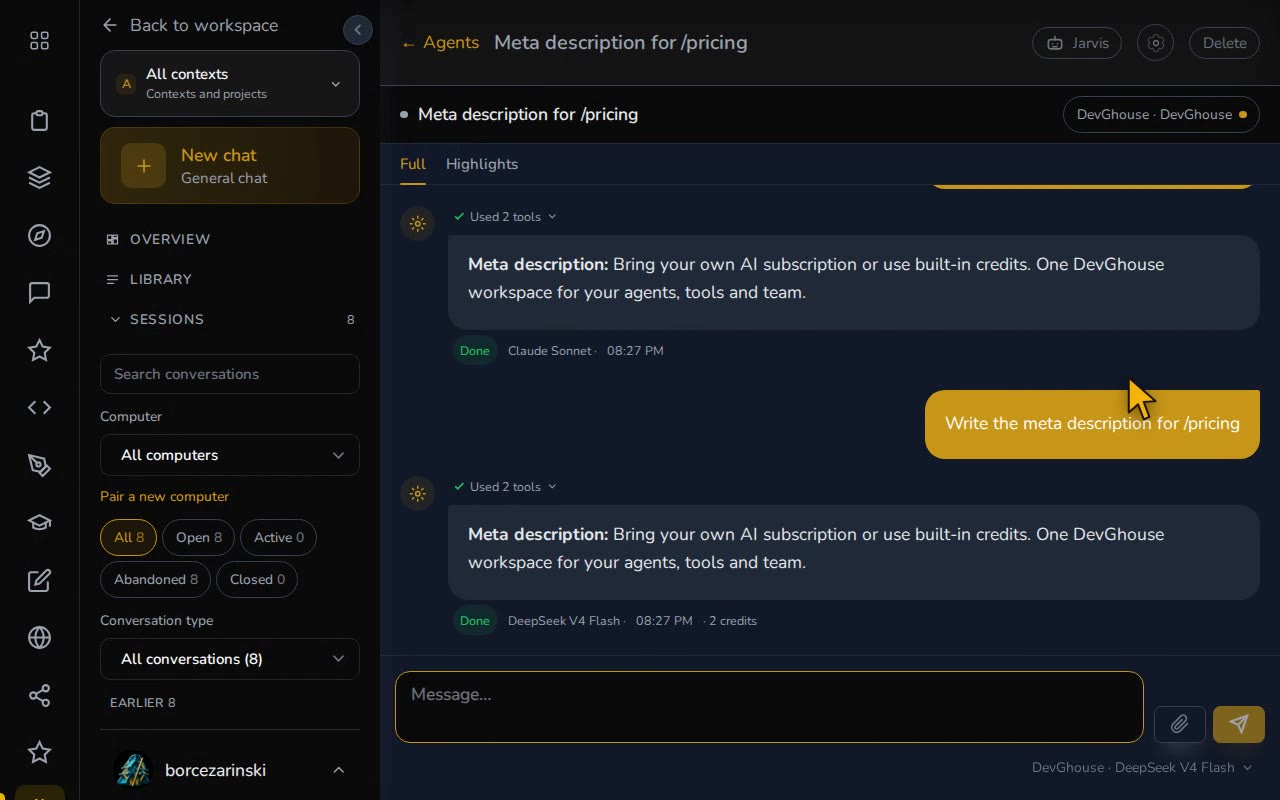The width and height of the screenshot is (1280, 800).
Task: Focus the Search conversations field
Action: coord(230,374)
